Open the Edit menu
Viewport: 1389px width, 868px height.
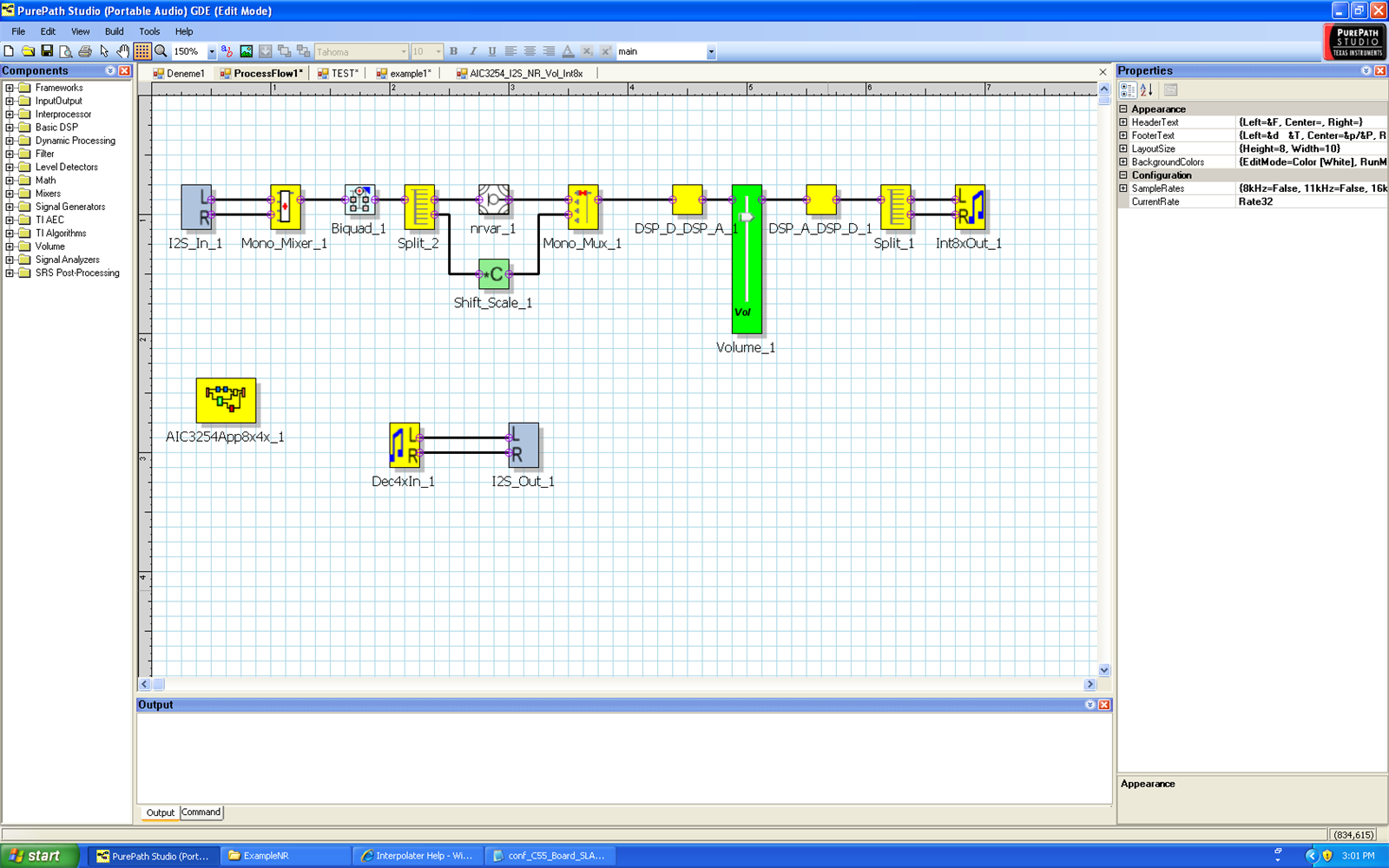(x=48, y=31)
